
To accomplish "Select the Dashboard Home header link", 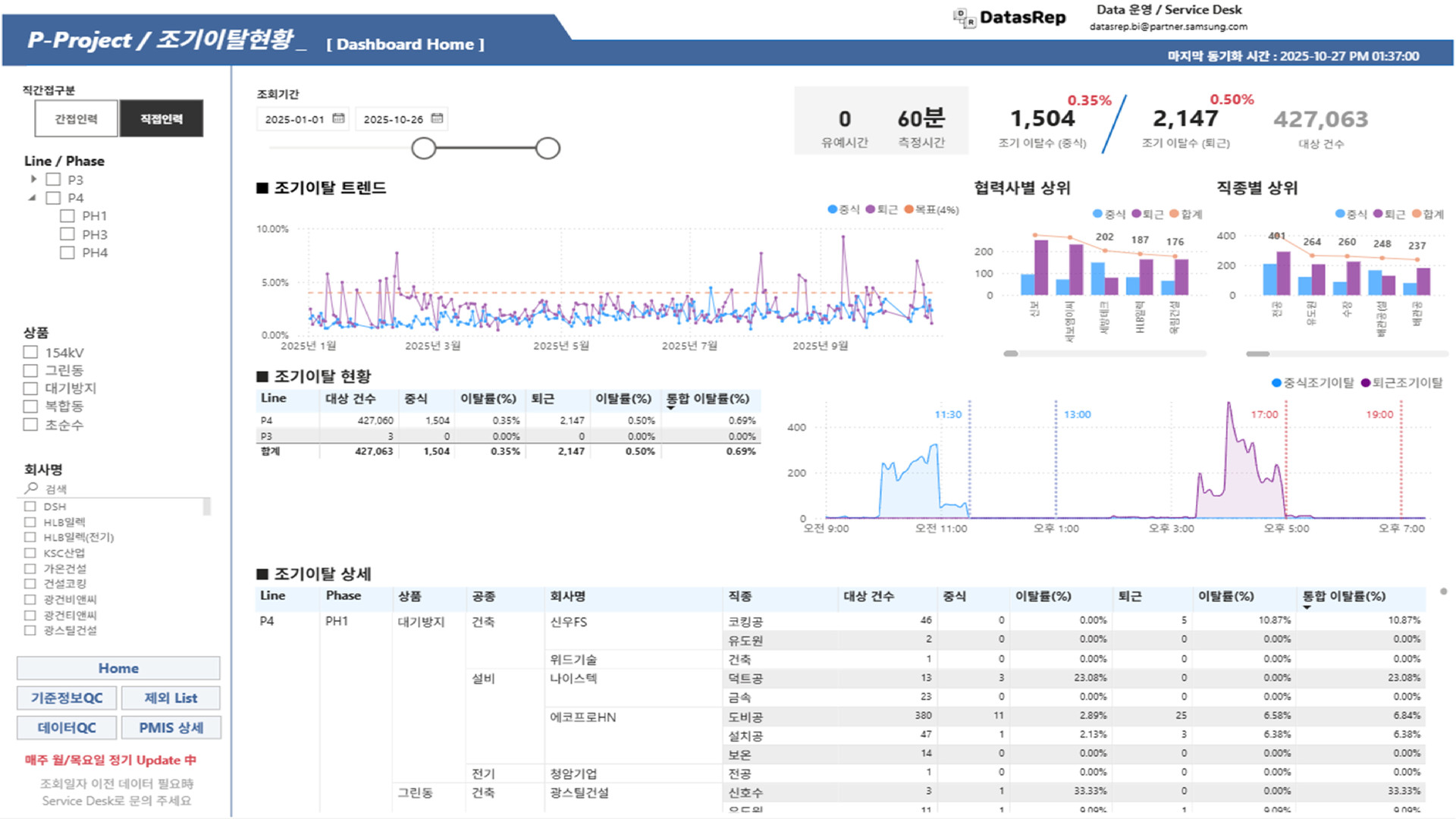I will tap(406, 44).
